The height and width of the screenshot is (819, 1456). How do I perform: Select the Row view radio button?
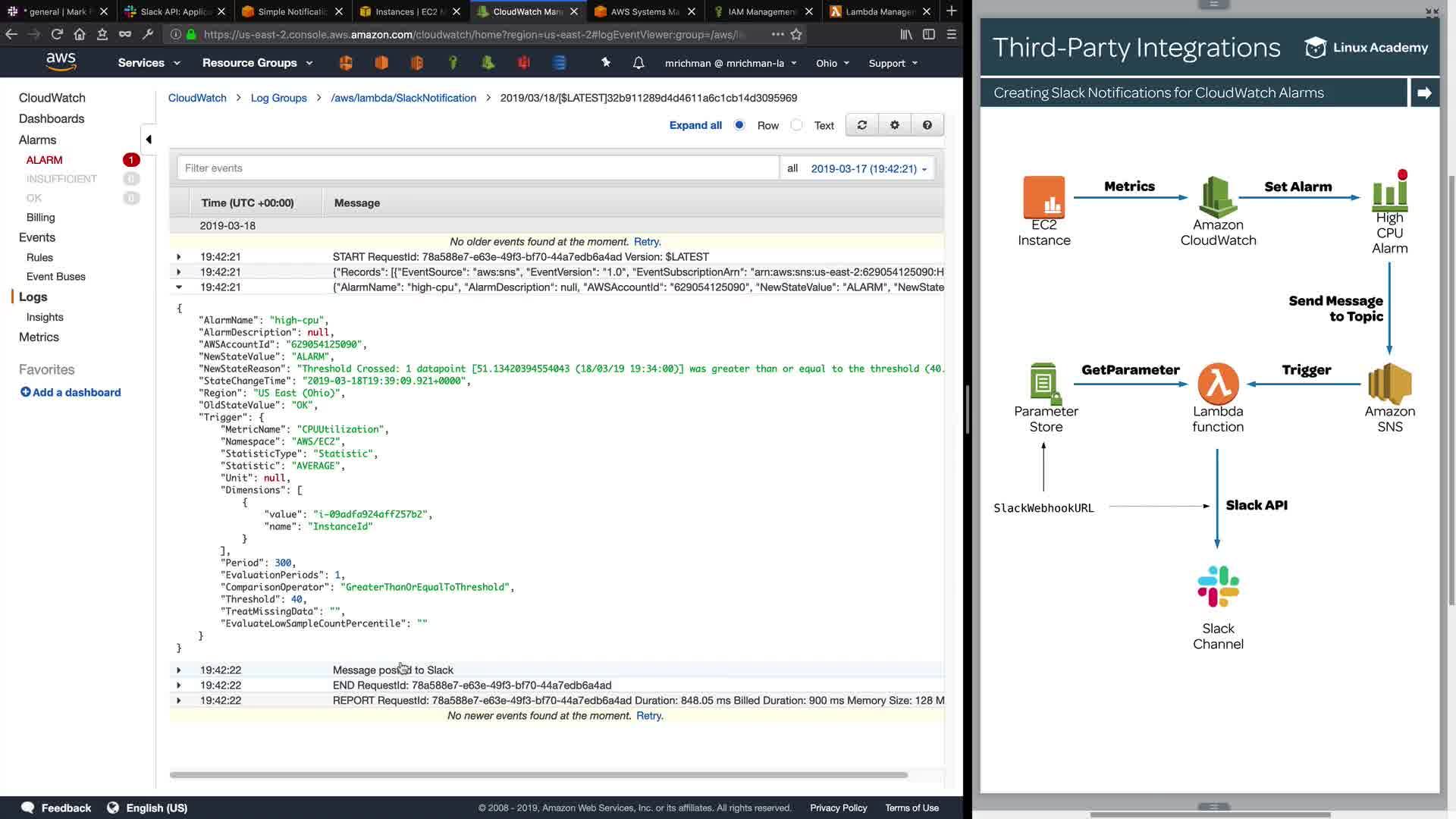click(739, 125)
